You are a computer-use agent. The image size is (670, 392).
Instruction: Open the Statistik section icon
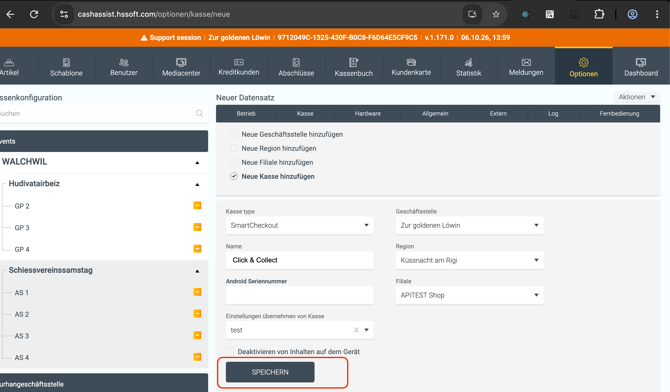[x=468, y=62]
